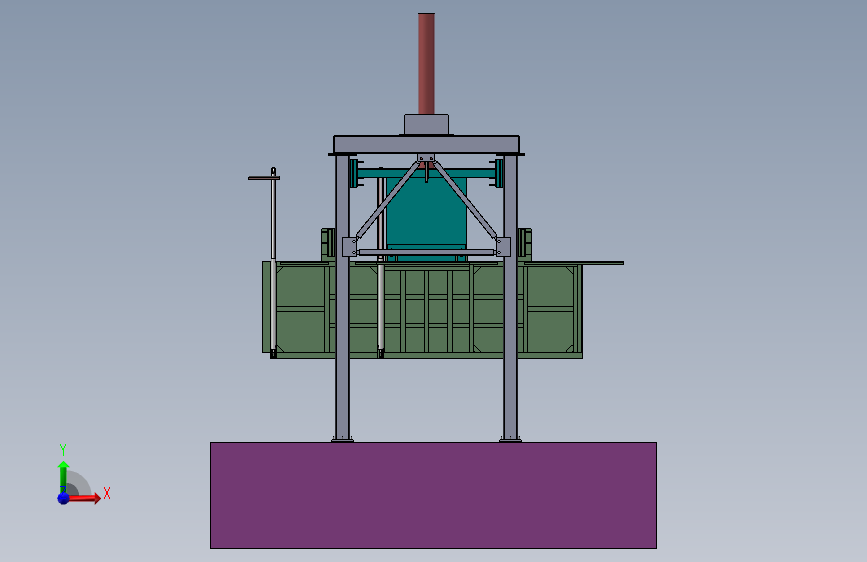
Task: Click the green Y axis arrow of triad
Action: (63, 476)
